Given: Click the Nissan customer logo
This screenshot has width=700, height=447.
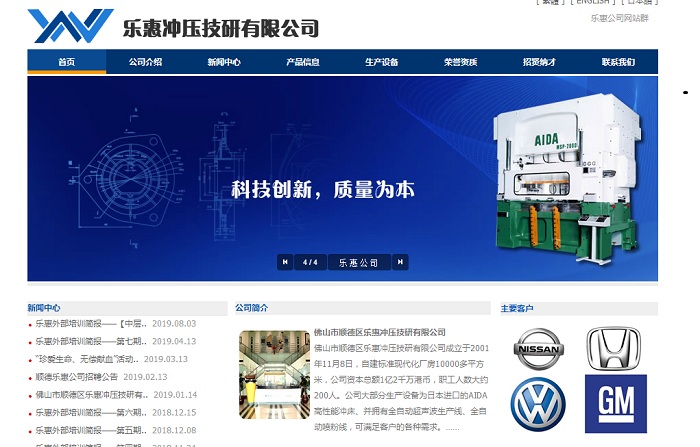Looking at the screenshot, I should click(x=539, y=349).
